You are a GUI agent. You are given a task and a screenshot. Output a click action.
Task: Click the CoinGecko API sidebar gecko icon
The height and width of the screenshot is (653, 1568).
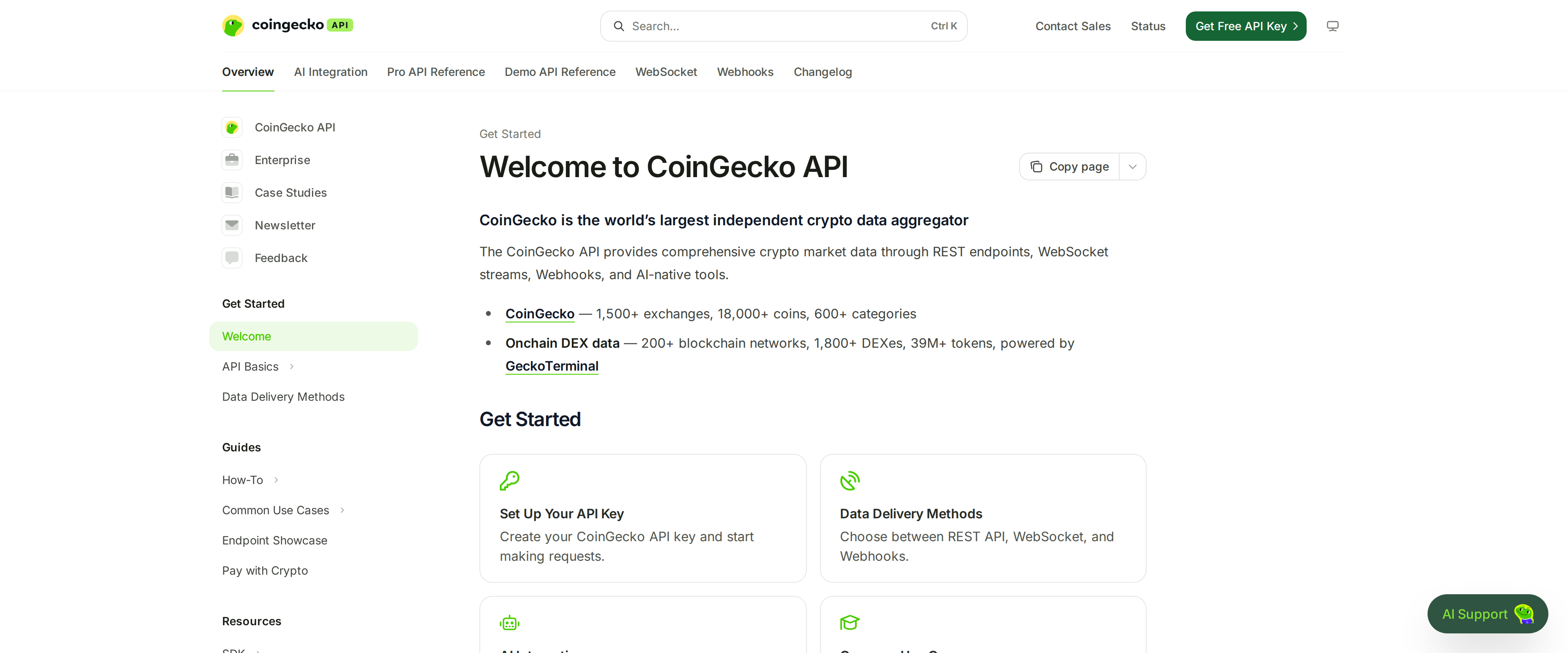click(232, 127)
